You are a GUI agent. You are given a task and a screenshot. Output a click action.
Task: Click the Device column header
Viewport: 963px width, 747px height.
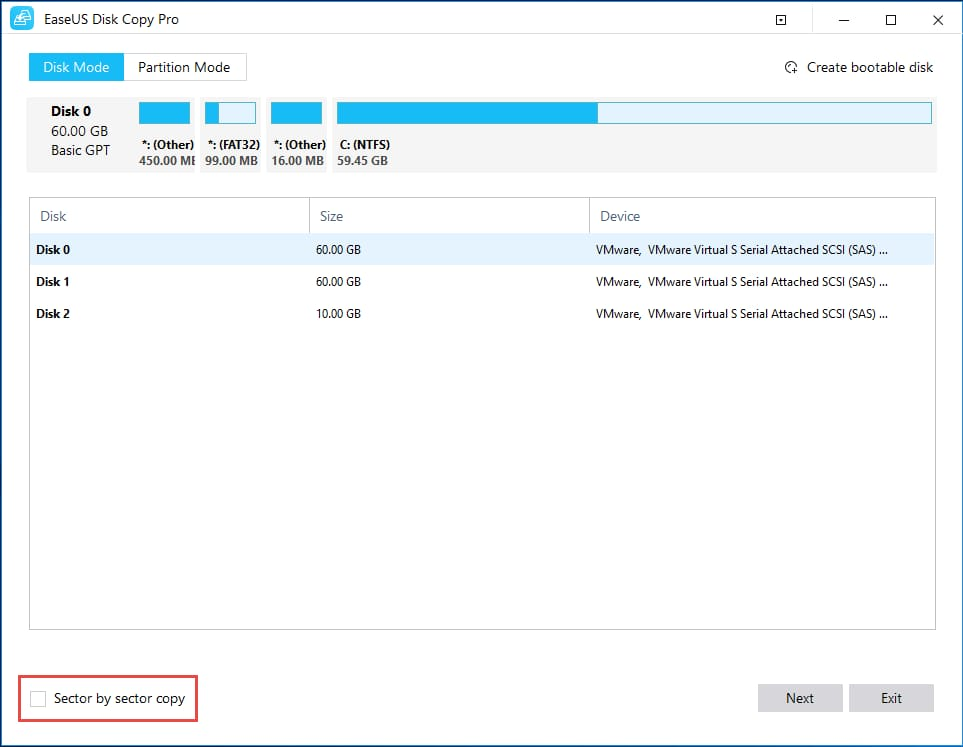tap(620, 216)
